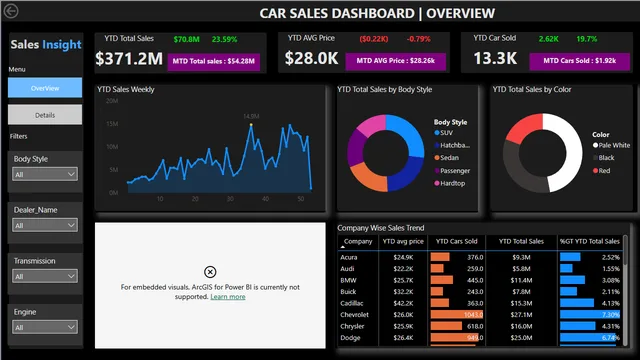Image resolution: width=640 pixels, height=360 pixels.
Task: Select the Chrysler row
Action: pyautogui.click(x=480, y=326)
